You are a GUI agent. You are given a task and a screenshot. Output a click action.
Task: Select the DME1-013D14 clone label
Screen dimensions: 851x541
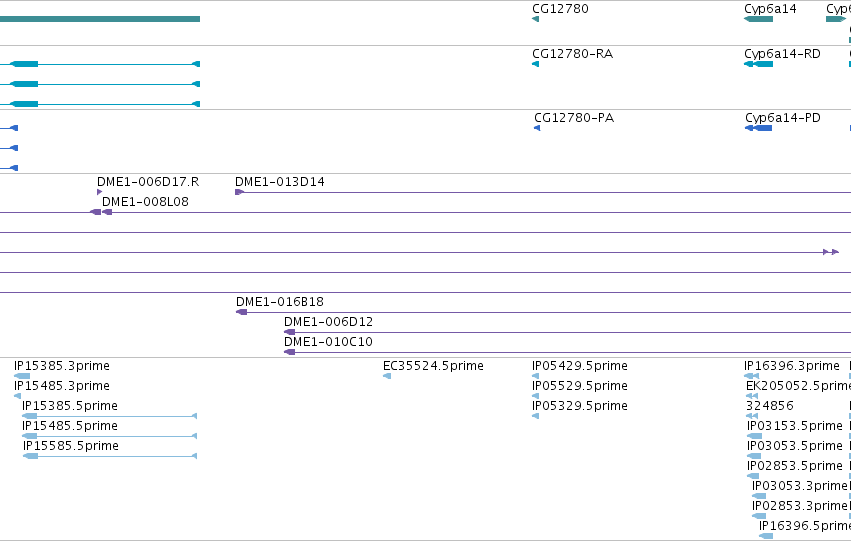click(x=280, y=182)
